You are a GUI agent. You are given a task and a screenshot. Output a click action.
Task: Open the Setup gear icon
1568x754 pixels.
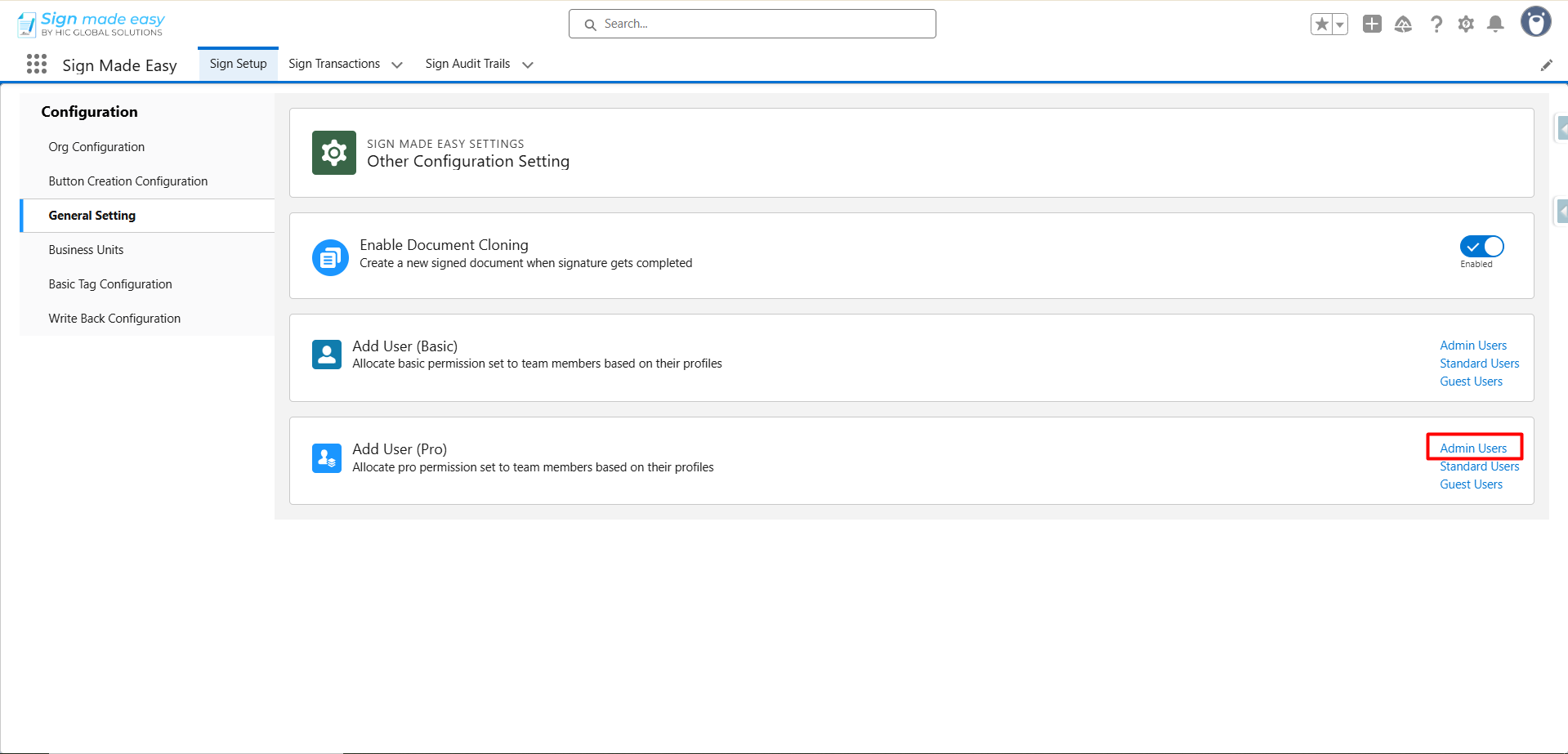[1466, 25]
